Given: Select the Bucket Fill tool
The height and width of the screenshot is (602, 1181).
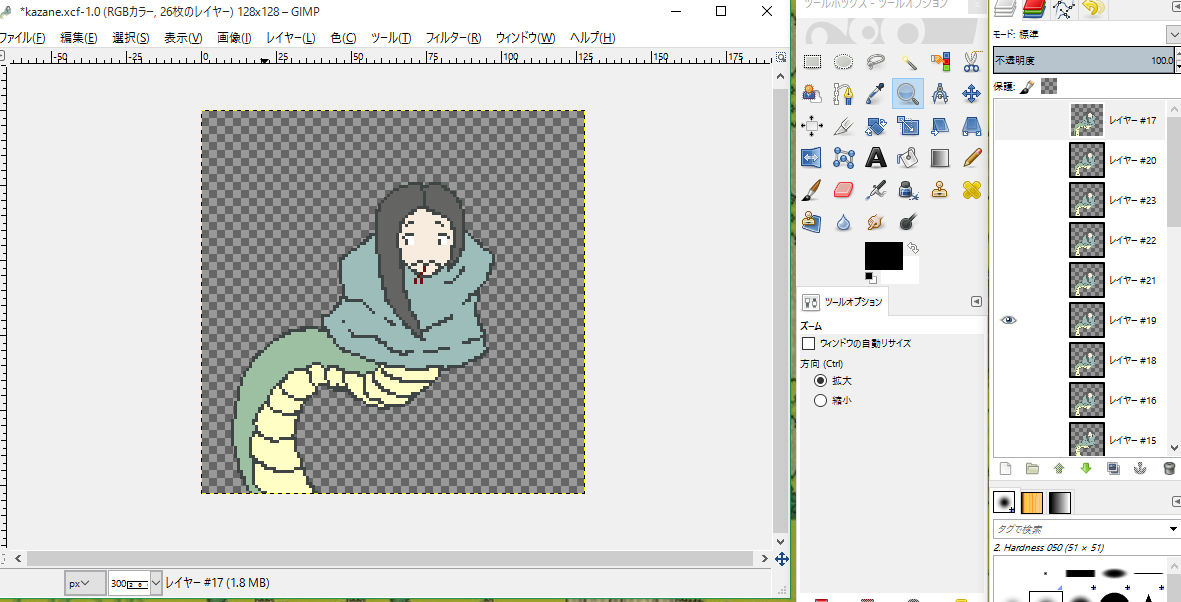Looking at the screenshot, I should [908, 158].
